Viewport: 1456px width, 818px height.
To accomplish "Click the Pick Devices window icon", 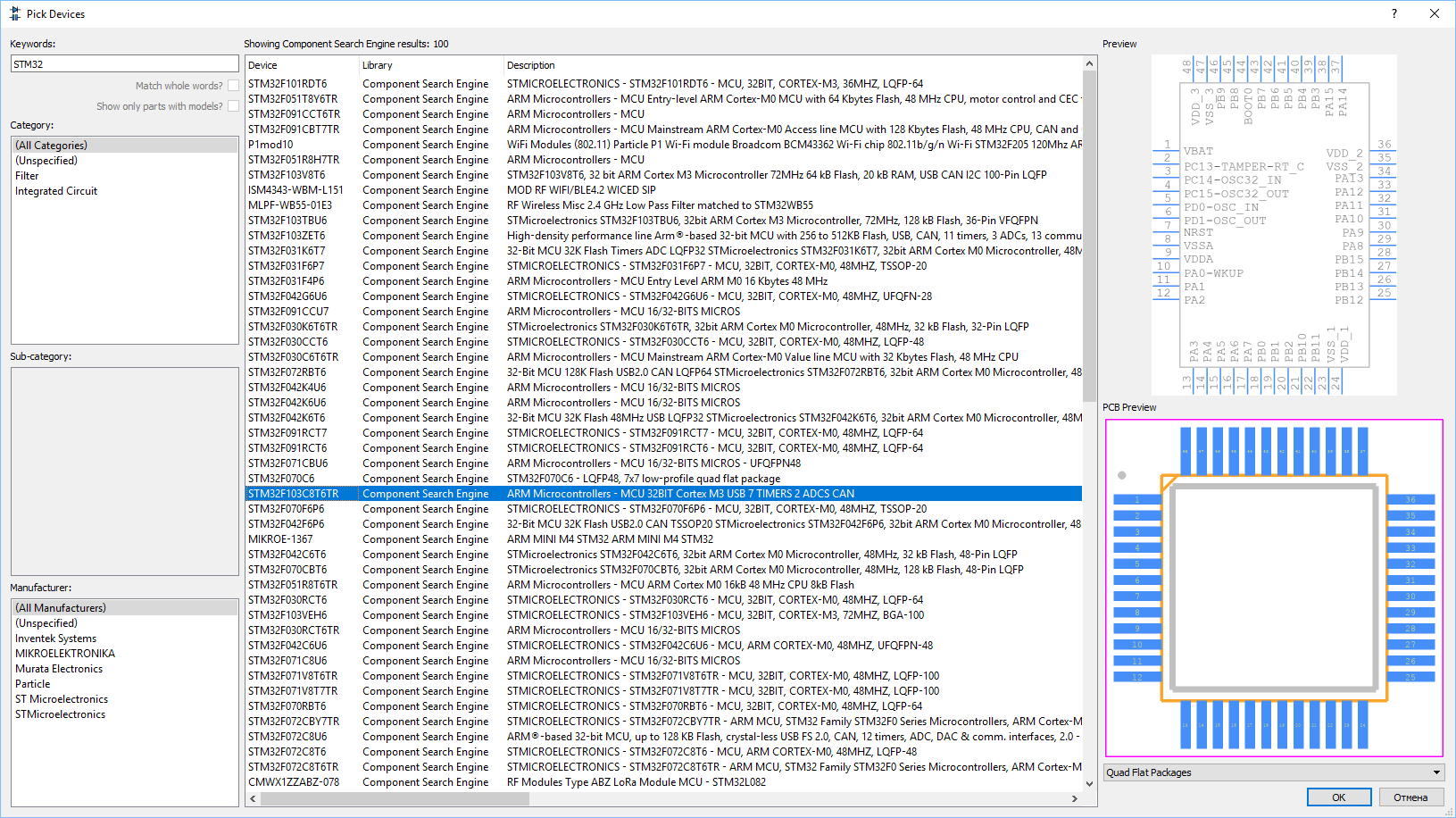I will pos(14,13).
